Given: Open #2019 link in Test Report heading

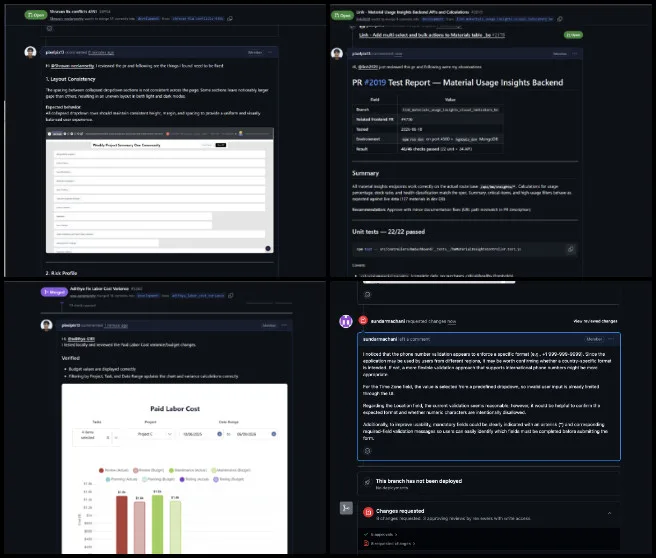Looking at the screenshot, I should pyautogui.click(x=375, y=82).
